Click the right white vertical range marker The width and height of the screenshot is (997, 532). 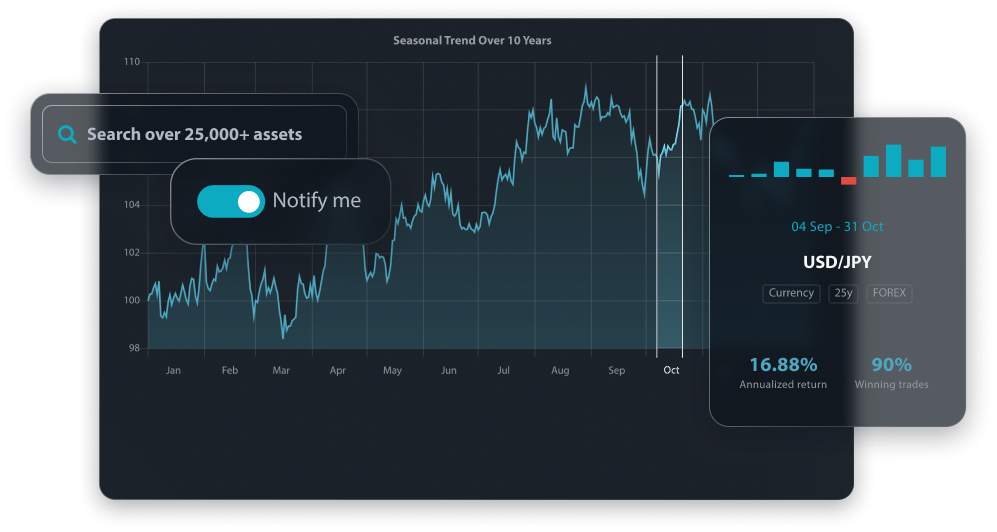point(682,200)
